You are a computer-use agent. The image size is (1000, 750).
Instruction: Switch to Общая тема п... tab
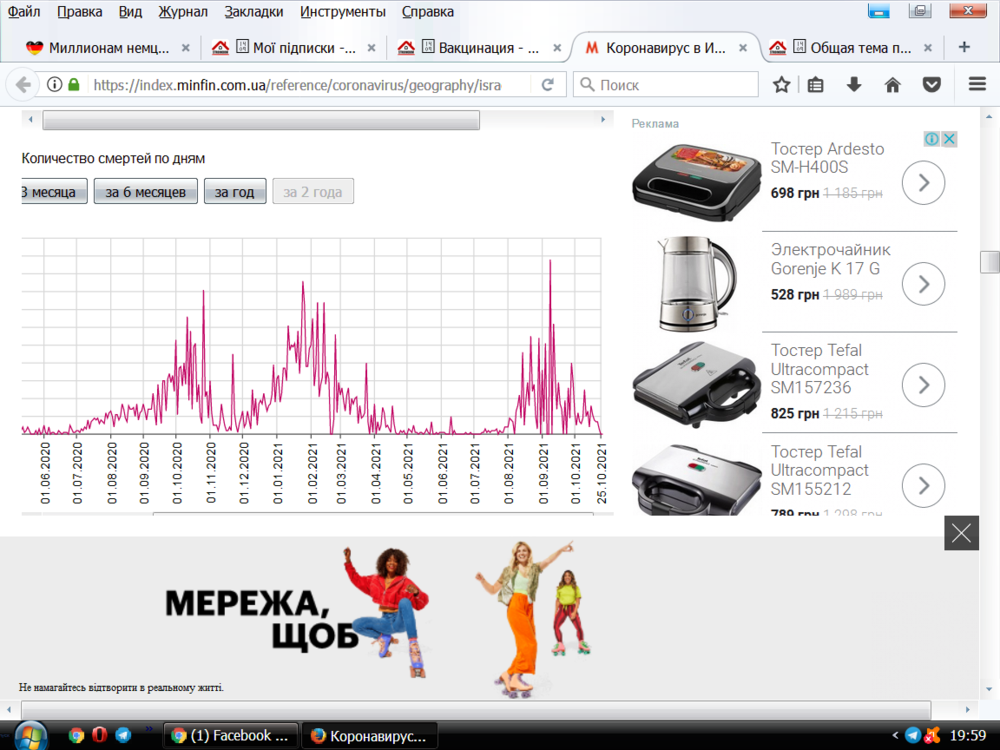851,48
